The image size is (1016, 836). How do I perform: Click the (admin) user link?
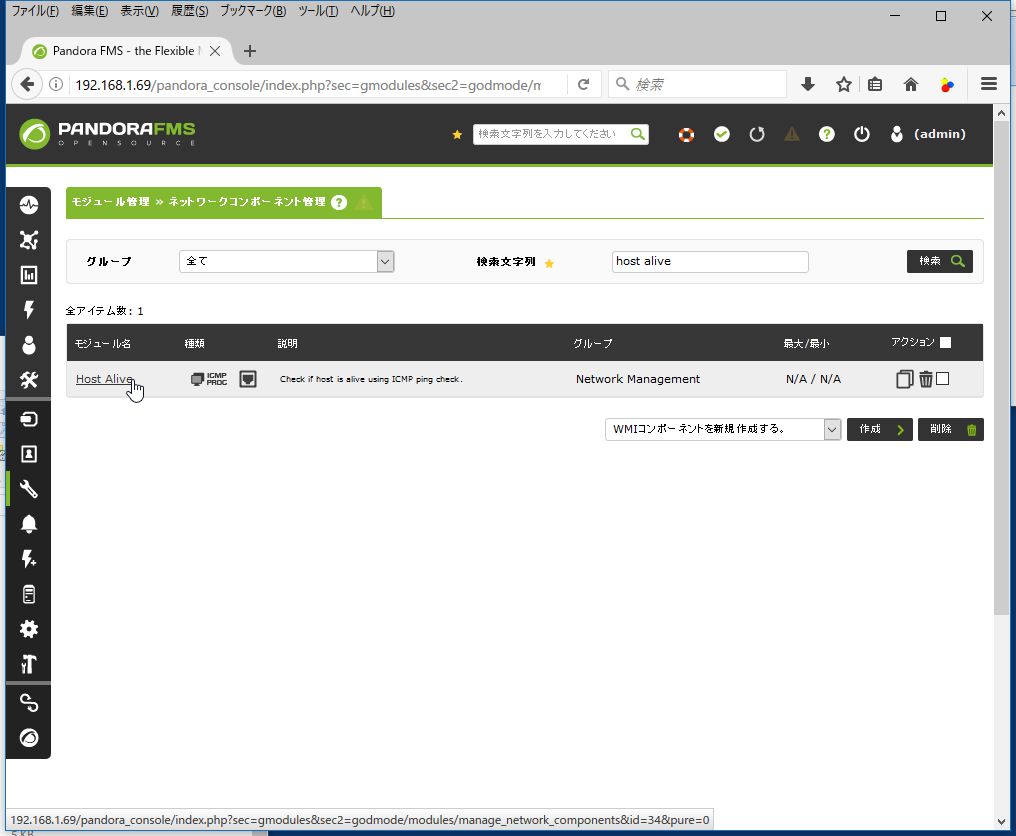tap(940, 134)
